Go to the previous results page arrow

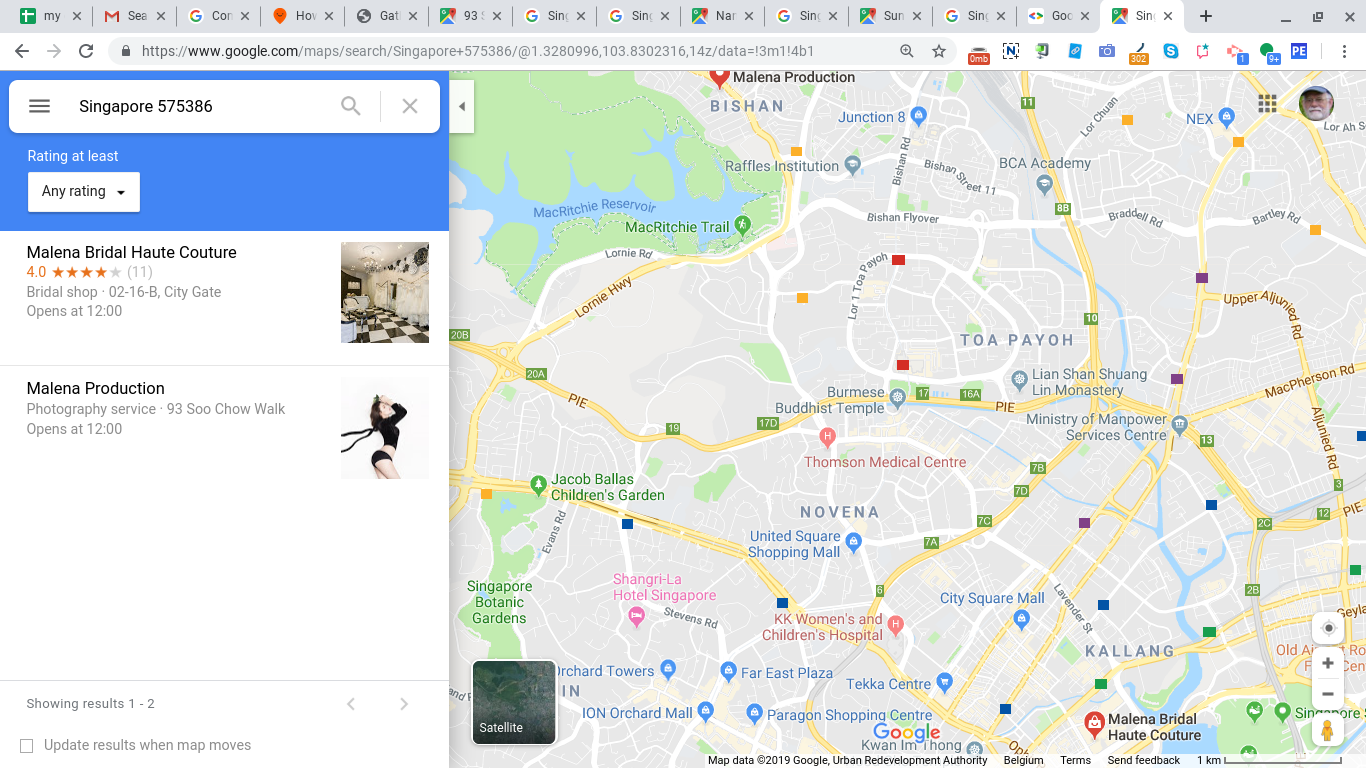[351, 704]
